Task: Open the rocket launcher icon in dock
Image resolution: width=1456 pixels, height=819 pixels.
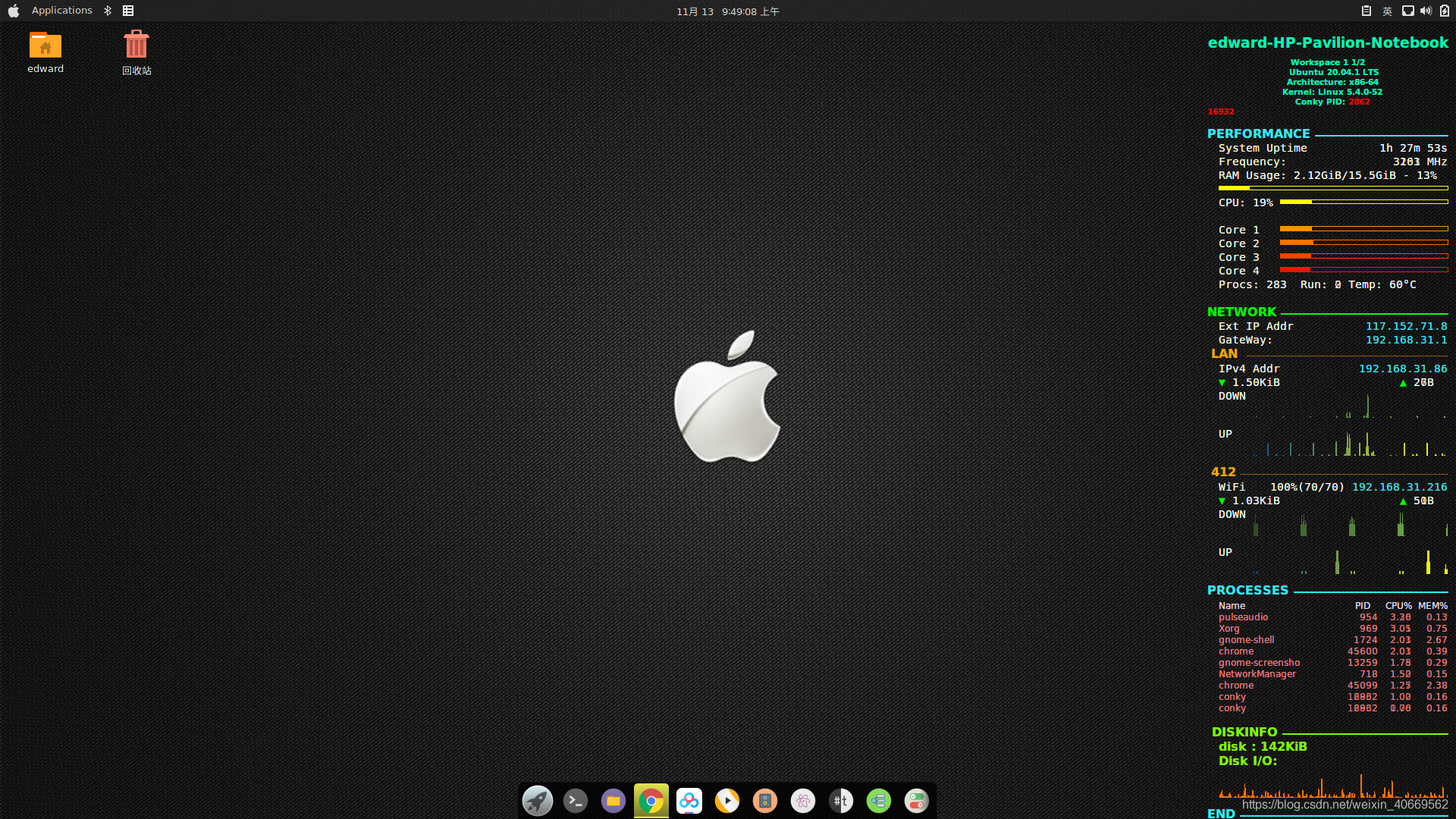Action: click(x=538, y=801)
